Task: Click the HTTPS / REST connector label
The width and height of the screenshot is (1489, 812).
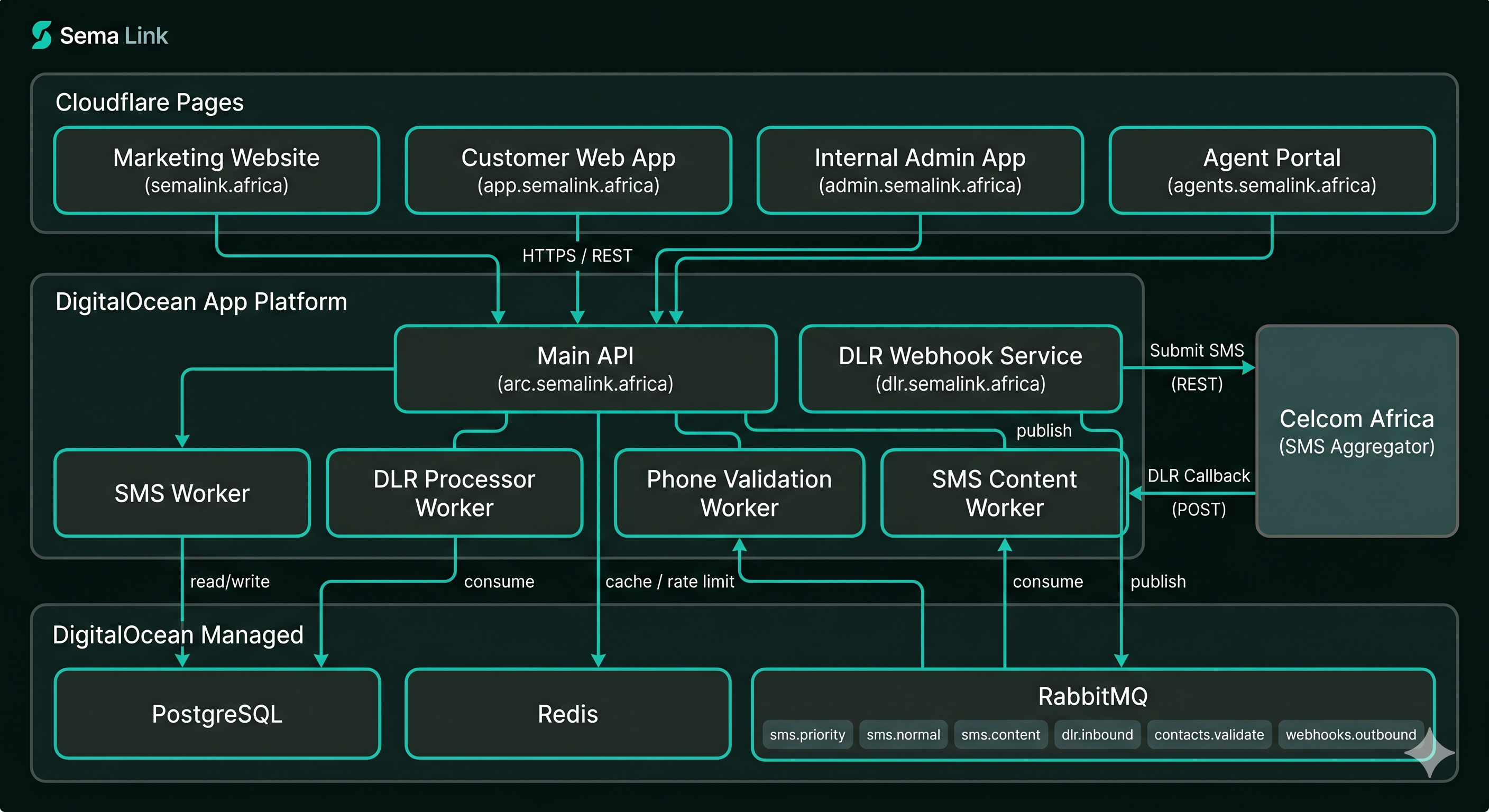Action: (x=577, y=255)
